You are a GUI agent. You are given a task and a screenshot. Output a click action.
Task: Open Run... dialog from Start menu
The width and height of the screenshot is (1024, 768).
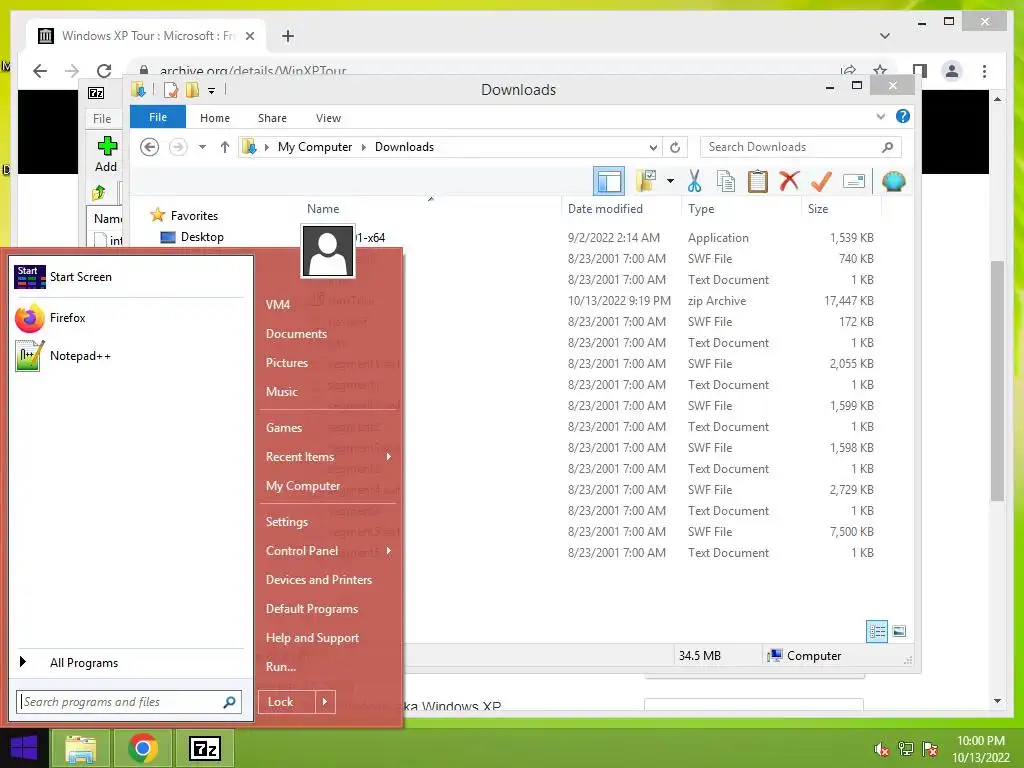click(281, 667)
